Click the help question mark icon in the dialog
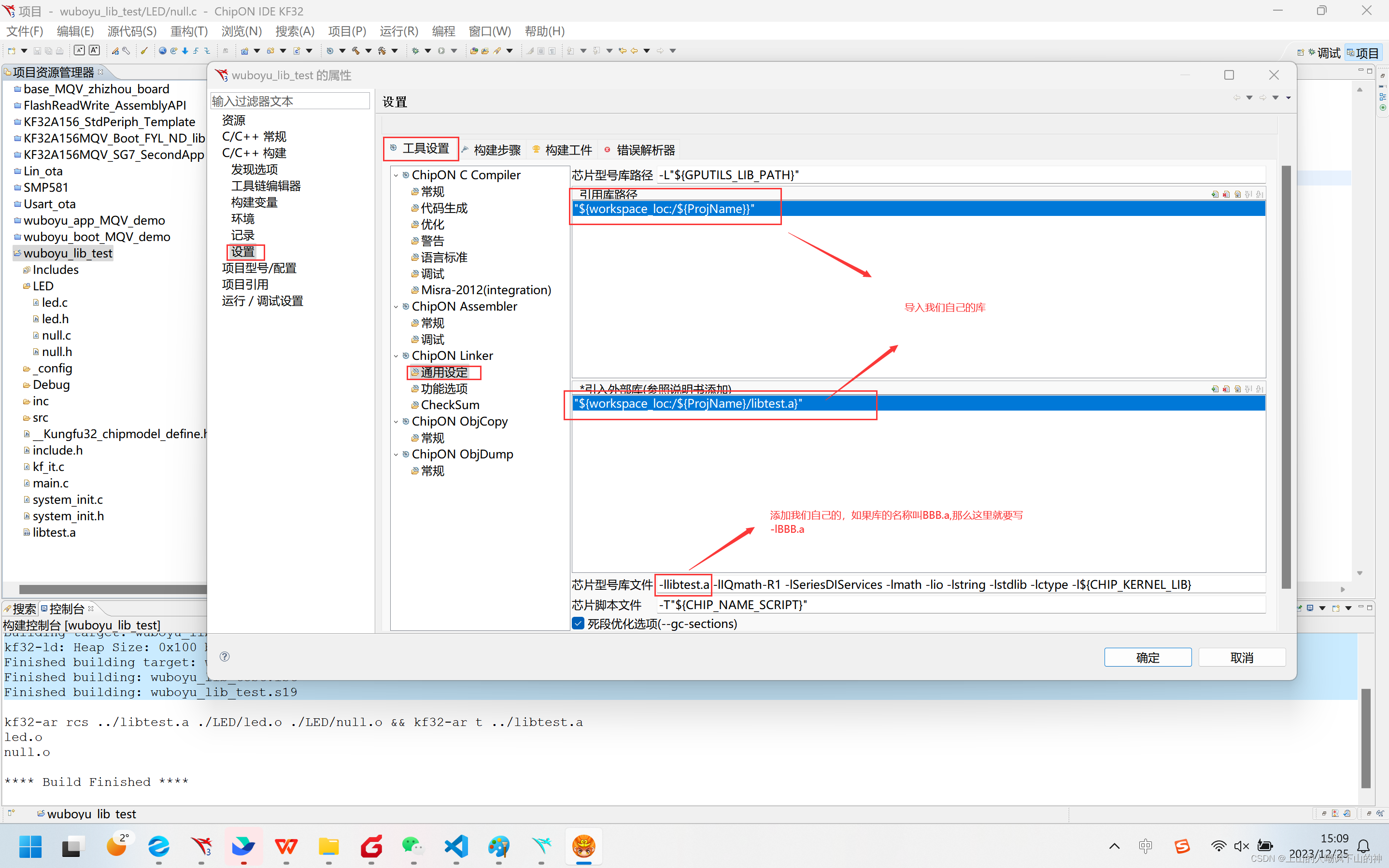Screen dimensions: 1389x868 [225, 656]
